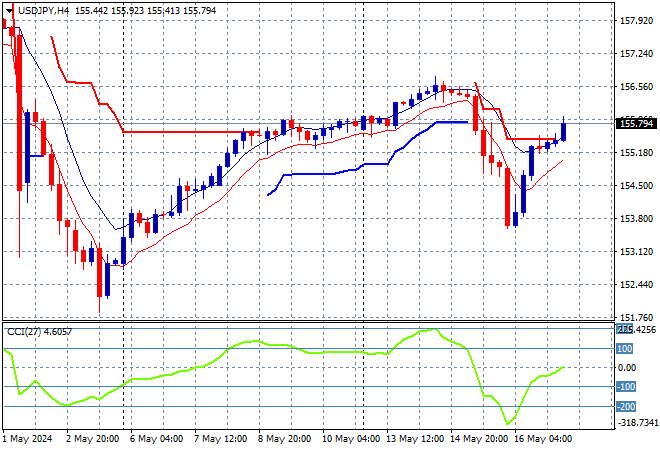Click the 2 May 20:00 time label
The width and height of the screenshot is (660, 450).
click(x=92, y=439)
